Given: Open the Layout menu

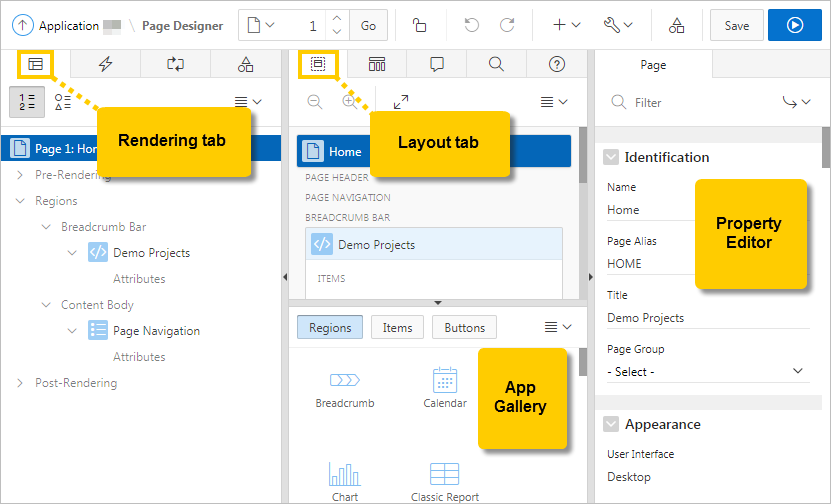Looking at the screenshot, I should 554,102.
